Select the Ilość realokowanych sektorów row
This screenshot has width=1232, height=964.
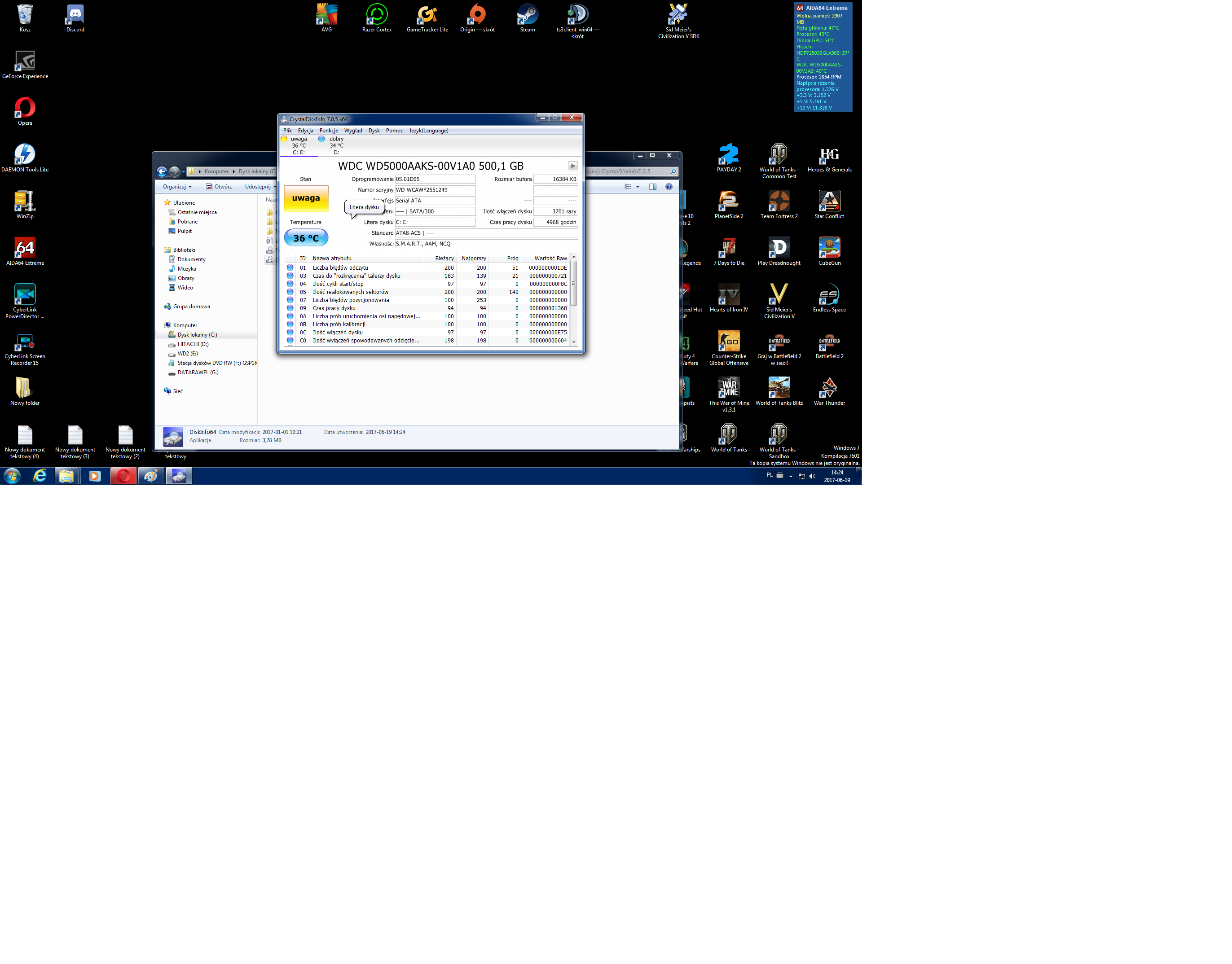point(426,292)
